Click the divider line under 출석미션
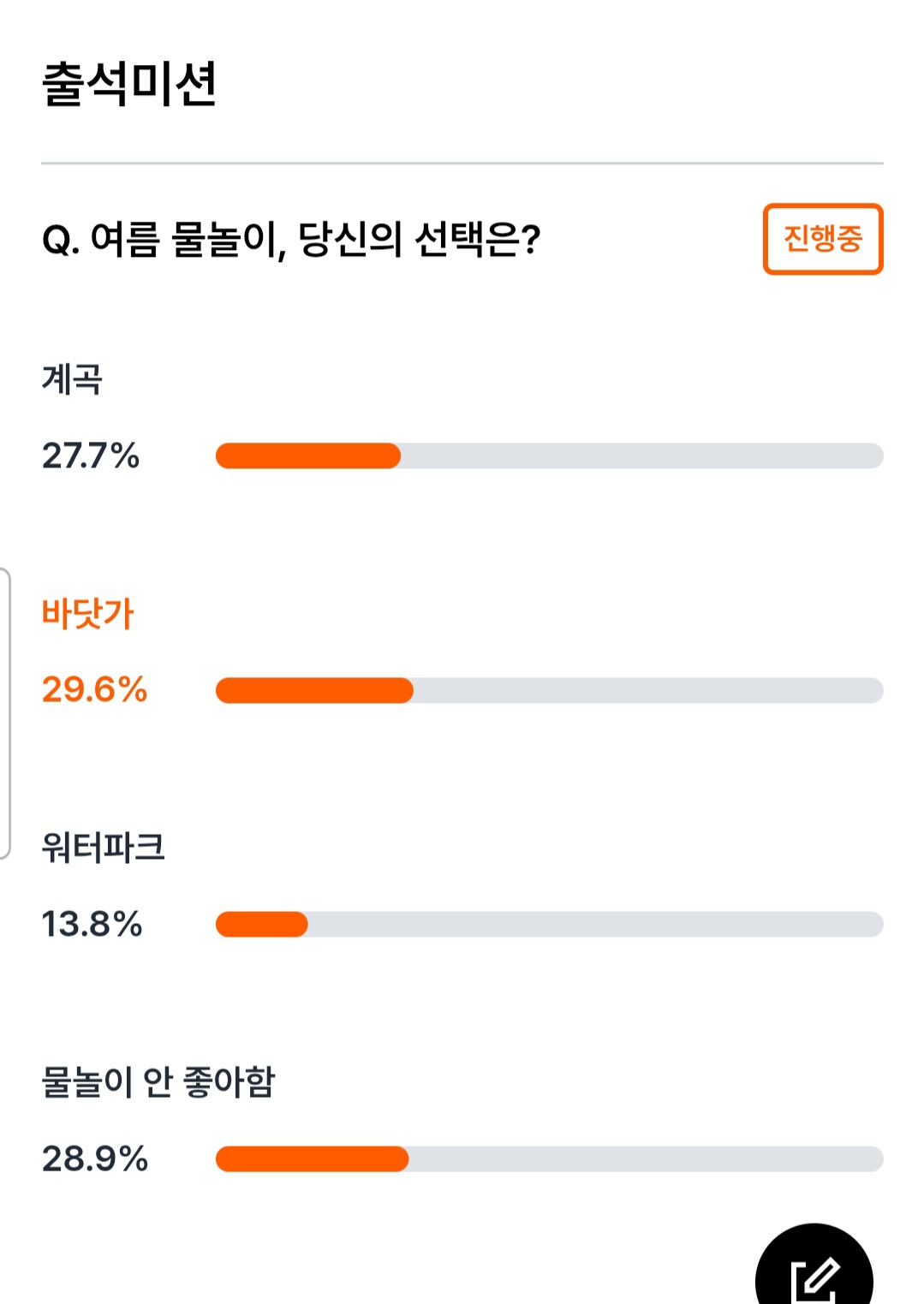Image resolution: width=924 pixels, height=1304 pixels. pos(462,163)
